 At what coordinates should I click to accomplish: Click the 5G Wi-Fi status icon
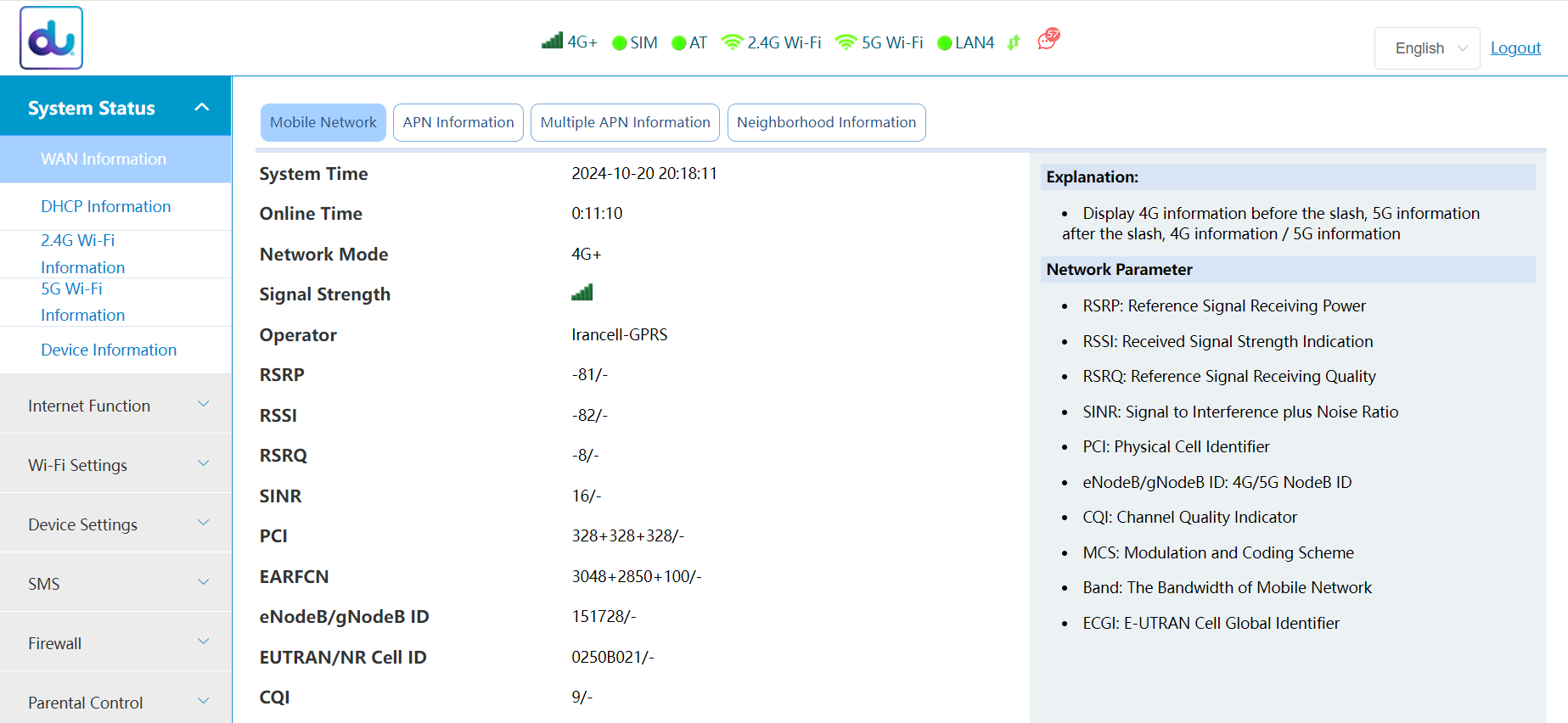coord(846,42)
